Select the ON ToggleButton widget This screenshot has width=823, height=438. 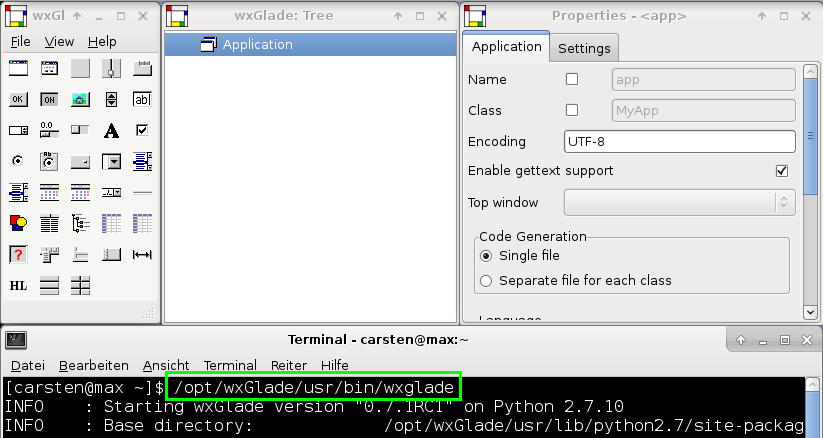click(x=49, y=99)
